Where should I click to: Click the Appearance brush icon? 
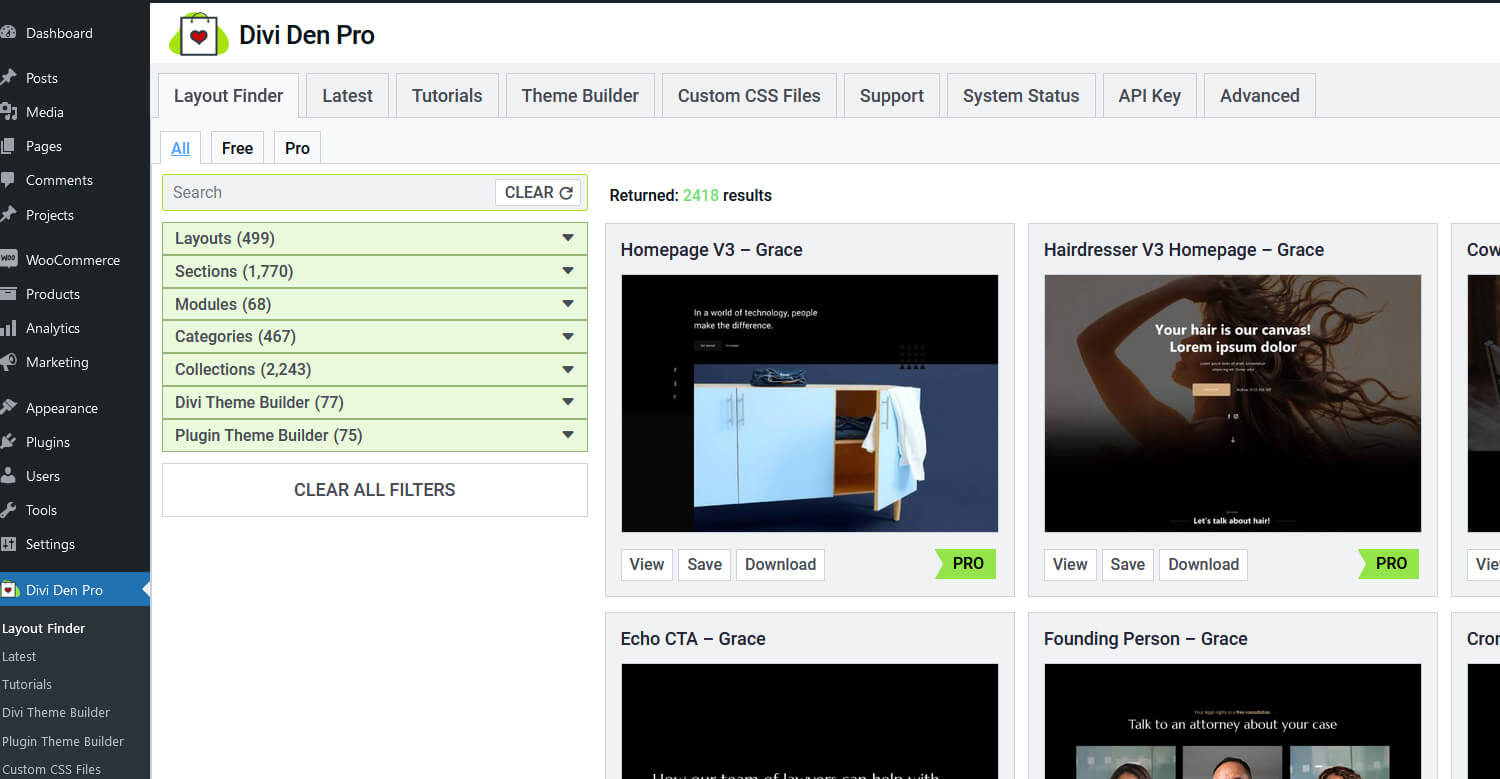click(x=8, y=408)
